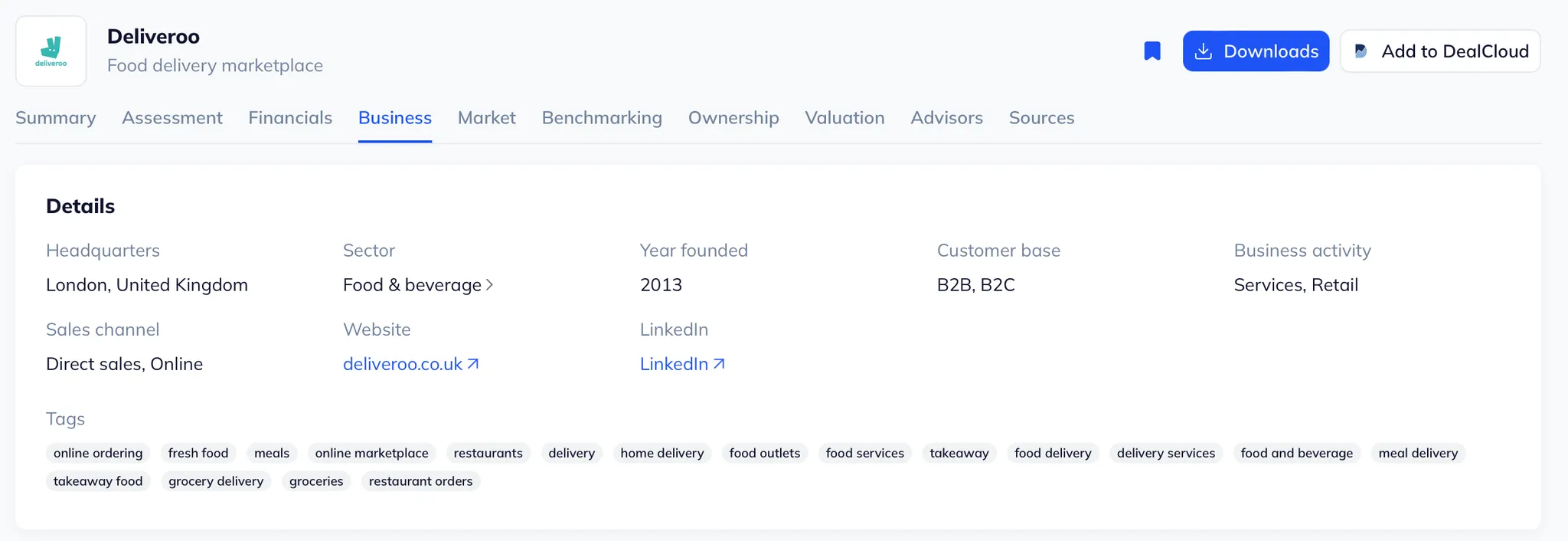This screenshot has width=1568, height=541.
Task: Open the Valuation tab
Action: (844, 118)
